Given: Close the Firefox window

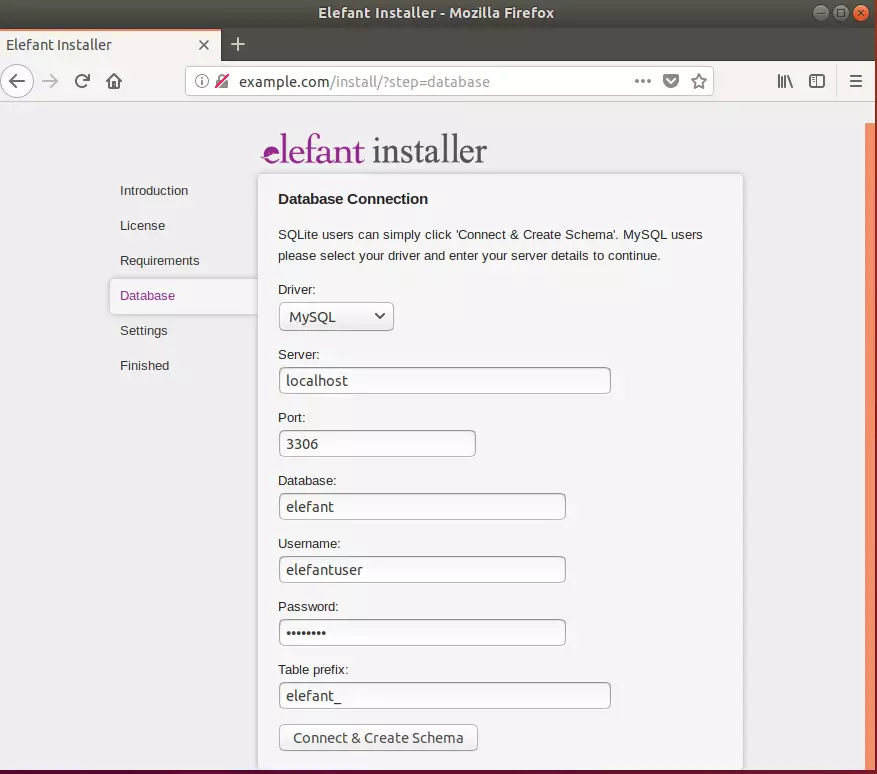Looking at the screenshot, I should point(861,12).
